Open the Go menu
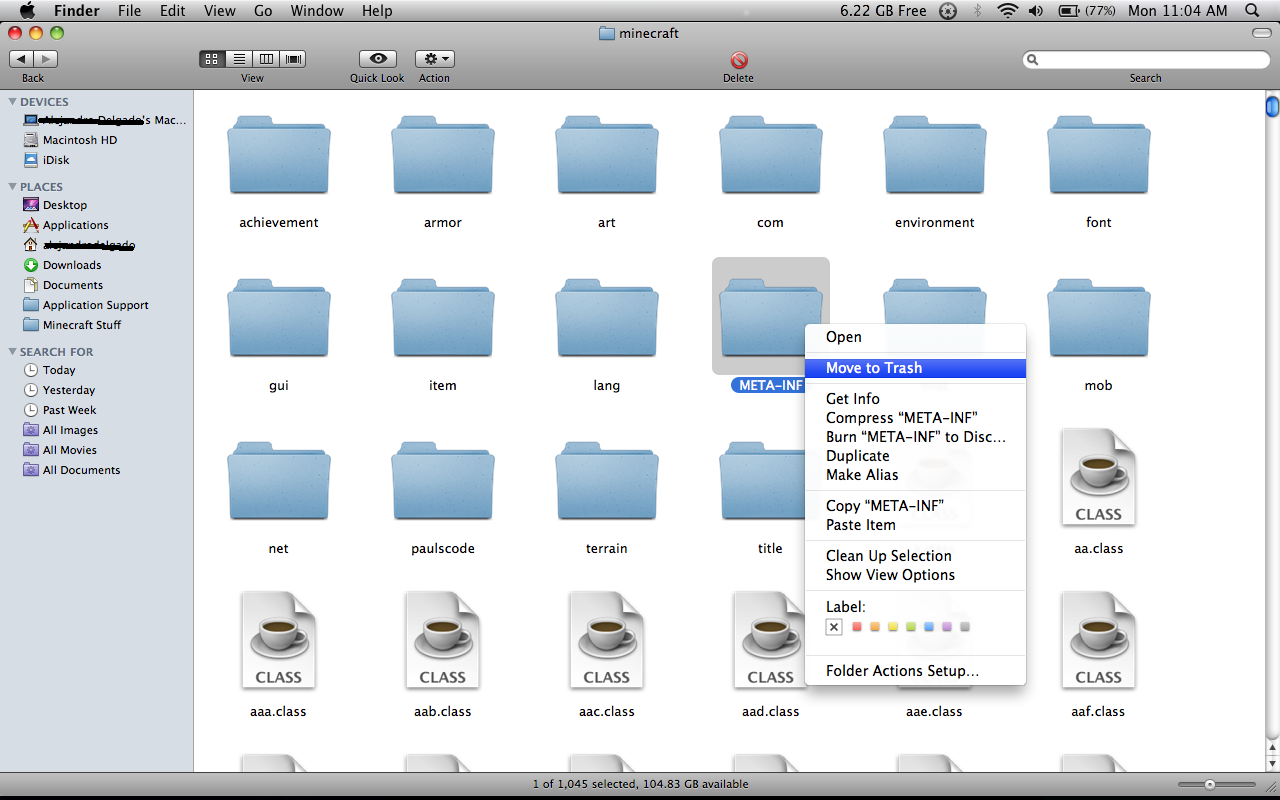Image resolution: width=1280 pixels, height=800 pixels. pos(263,11)
